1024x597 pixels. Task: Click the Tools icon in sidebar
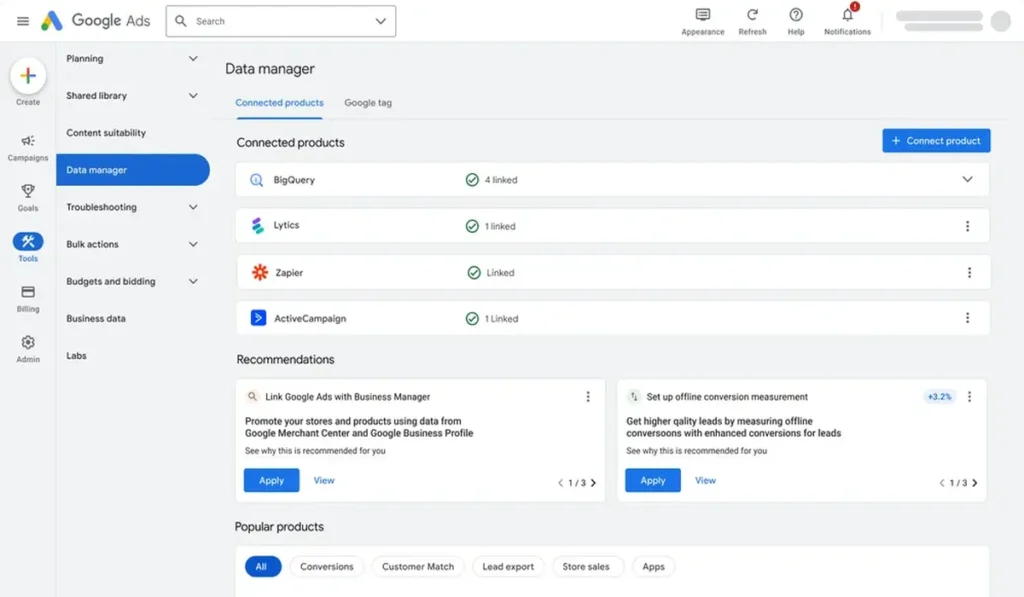point(27,244)
